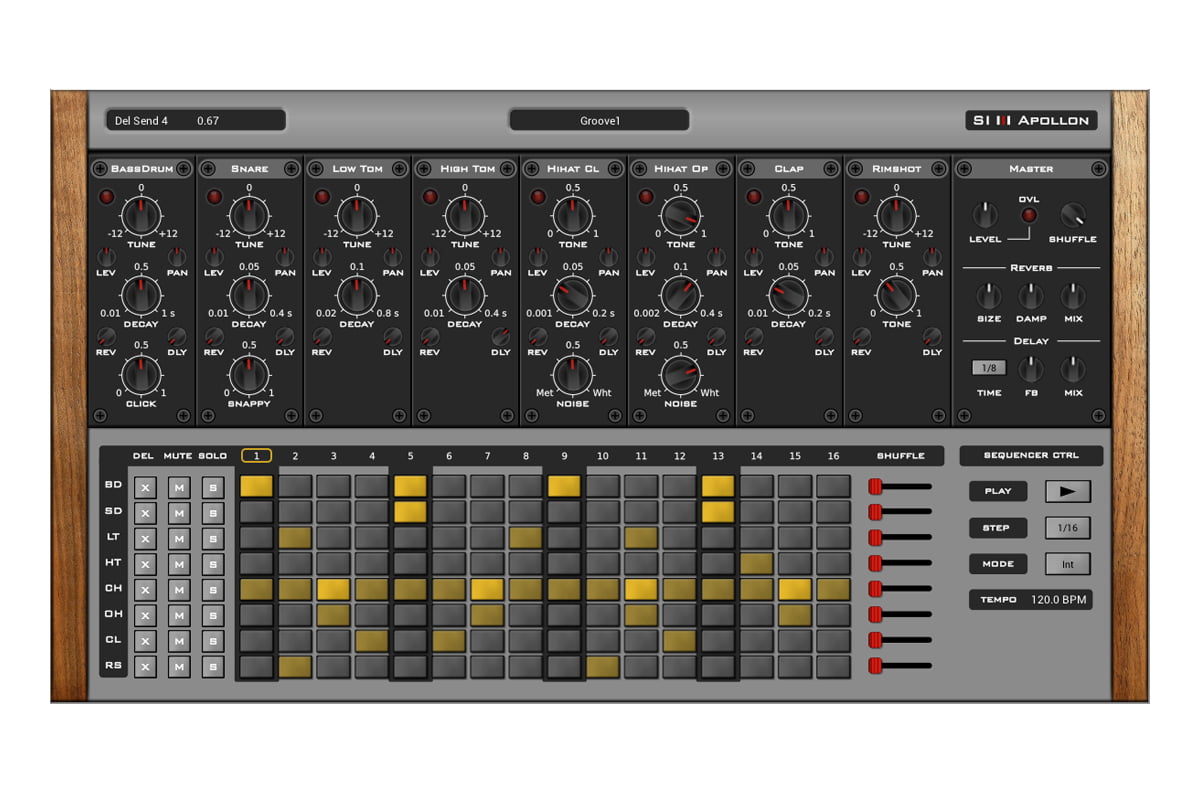Clear the BD track with DEL X
Screen dimensions: 1200x800
click(145, 487)
